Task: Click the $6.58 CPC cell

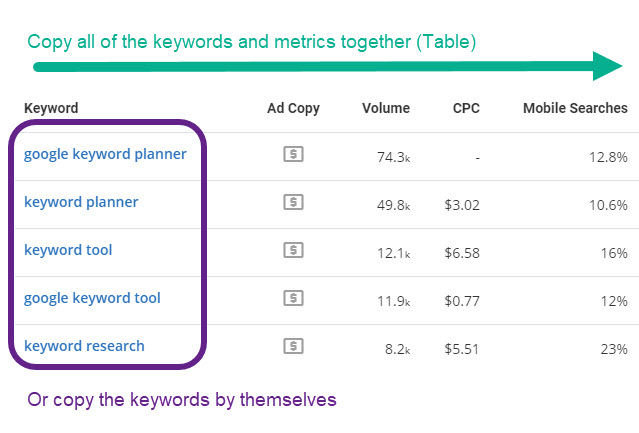Action: tap(461, 251)
